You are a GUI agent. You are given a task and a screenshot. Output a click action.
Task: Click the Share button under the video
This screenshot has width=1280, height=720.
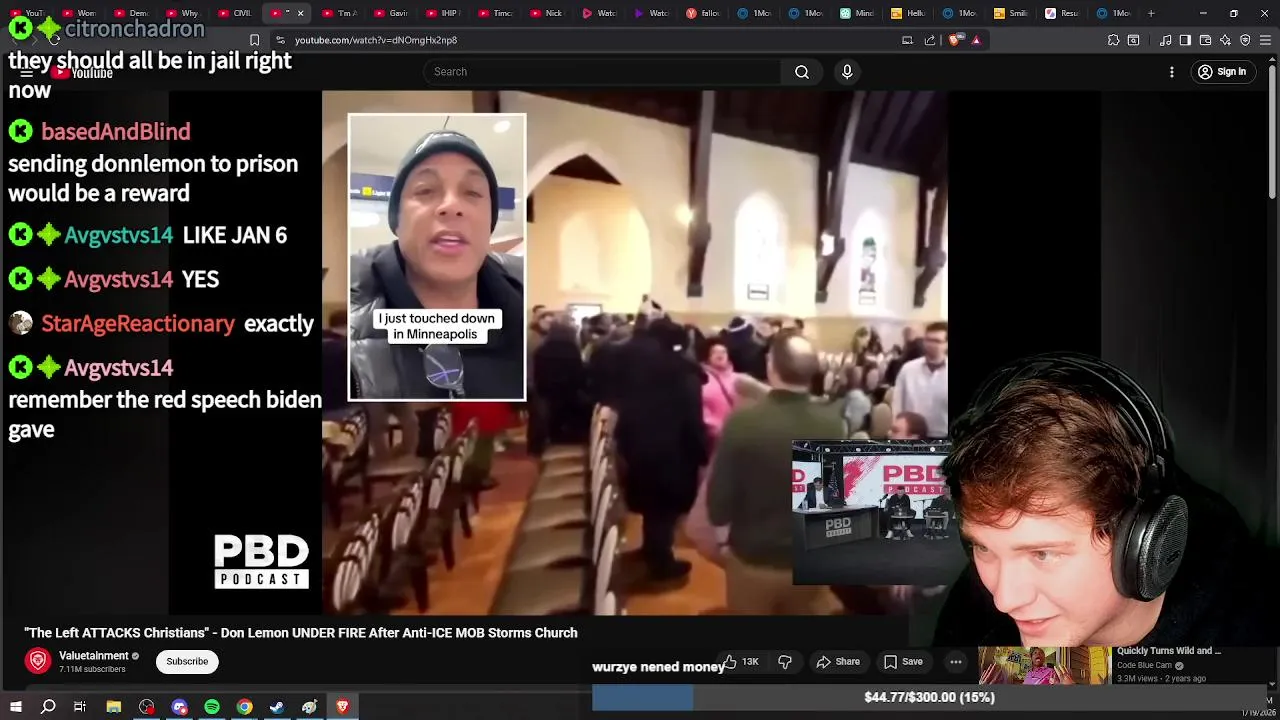(x=838, y=661)
